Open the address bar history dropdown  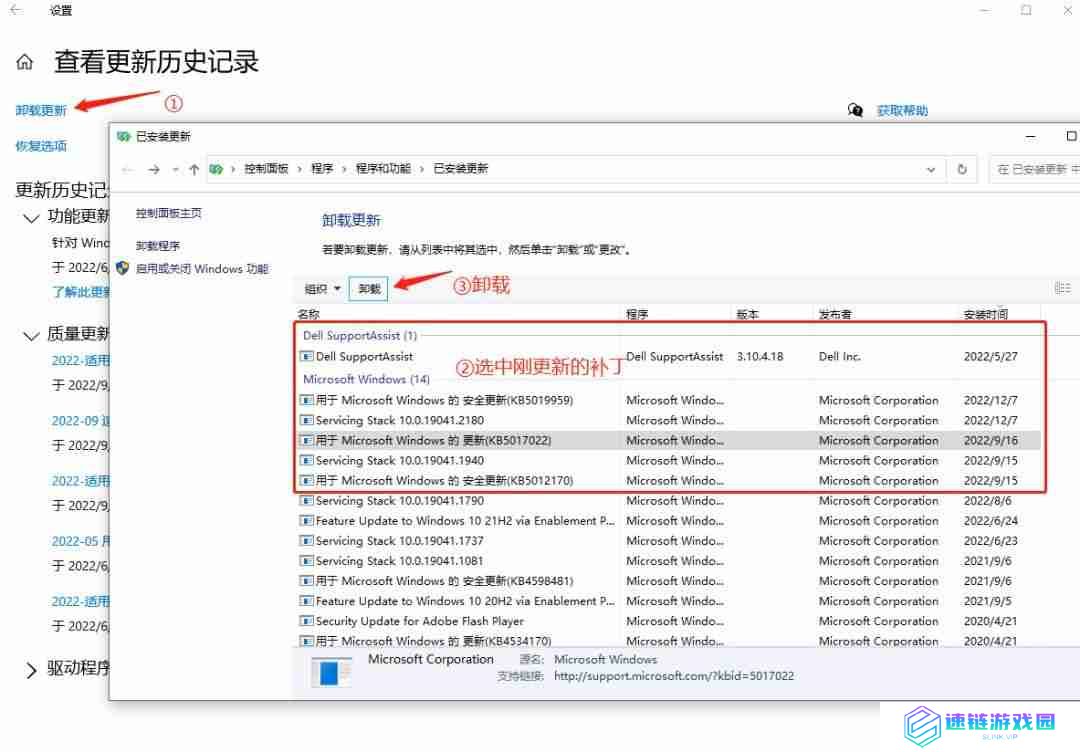click(931, 169)
